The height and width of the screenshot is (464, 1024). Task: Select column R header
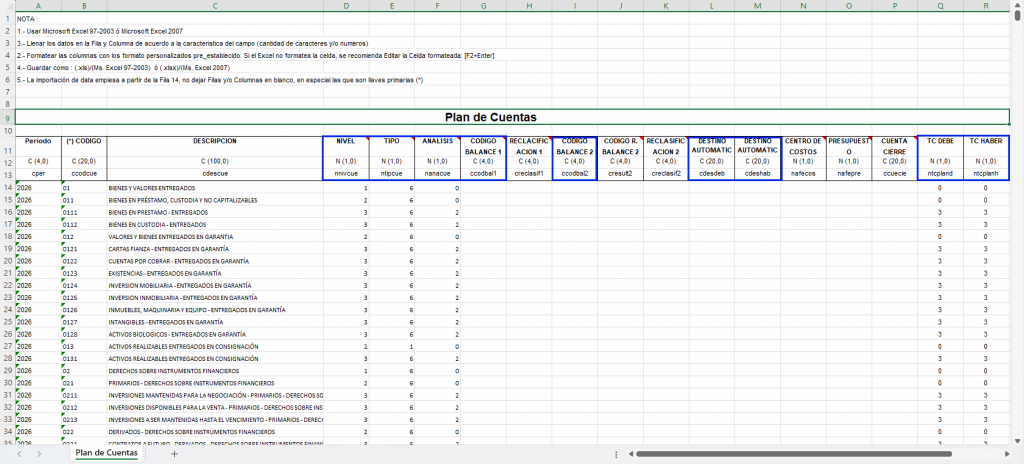986,5
